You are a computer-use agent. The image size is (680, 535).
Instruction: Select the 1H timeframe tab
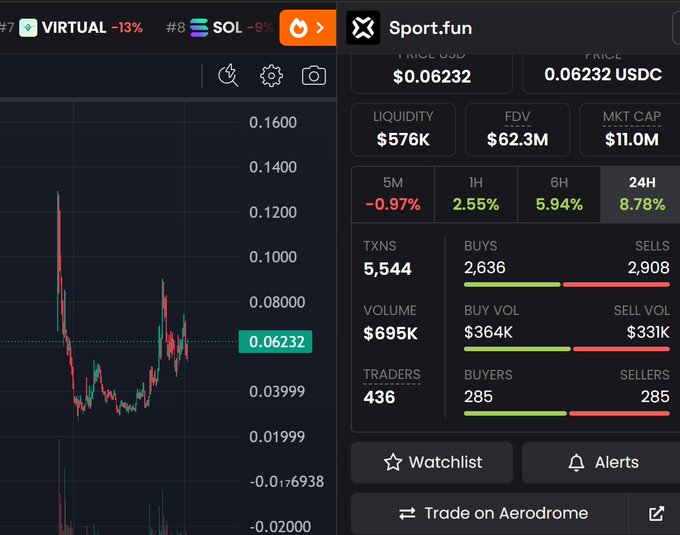(476, 195)
